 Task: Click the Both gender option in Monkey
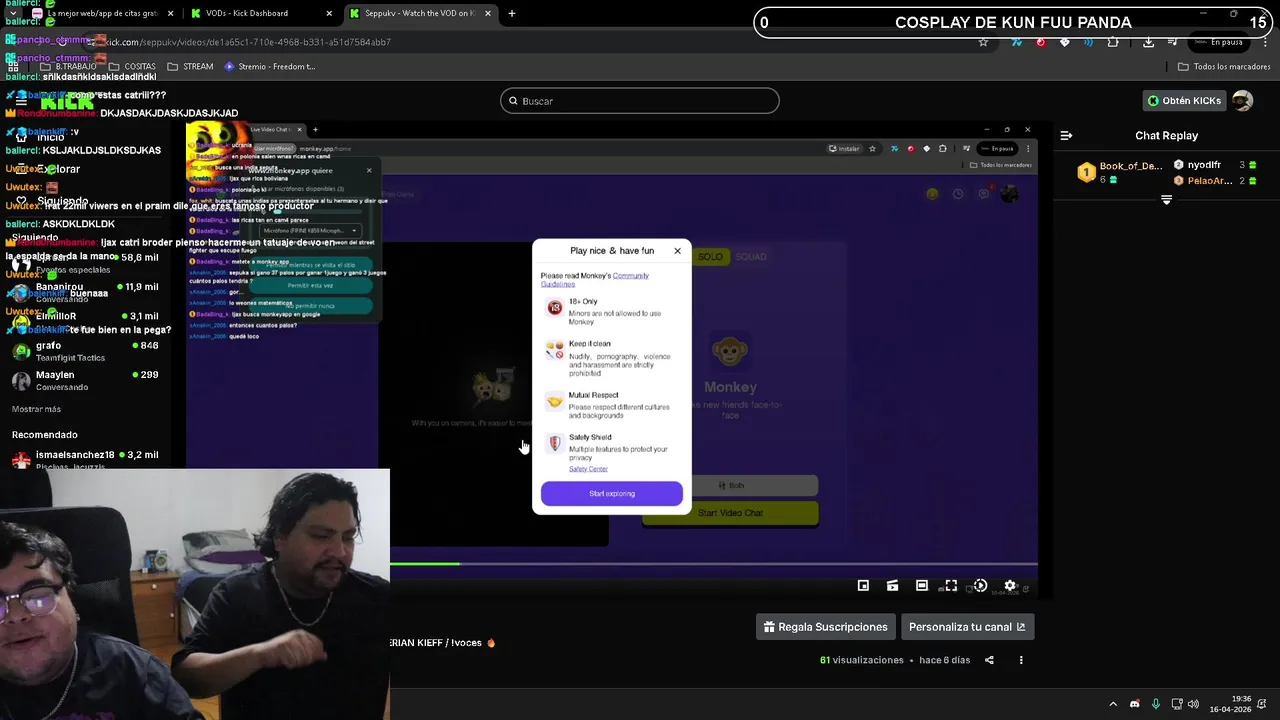(730, 486)
